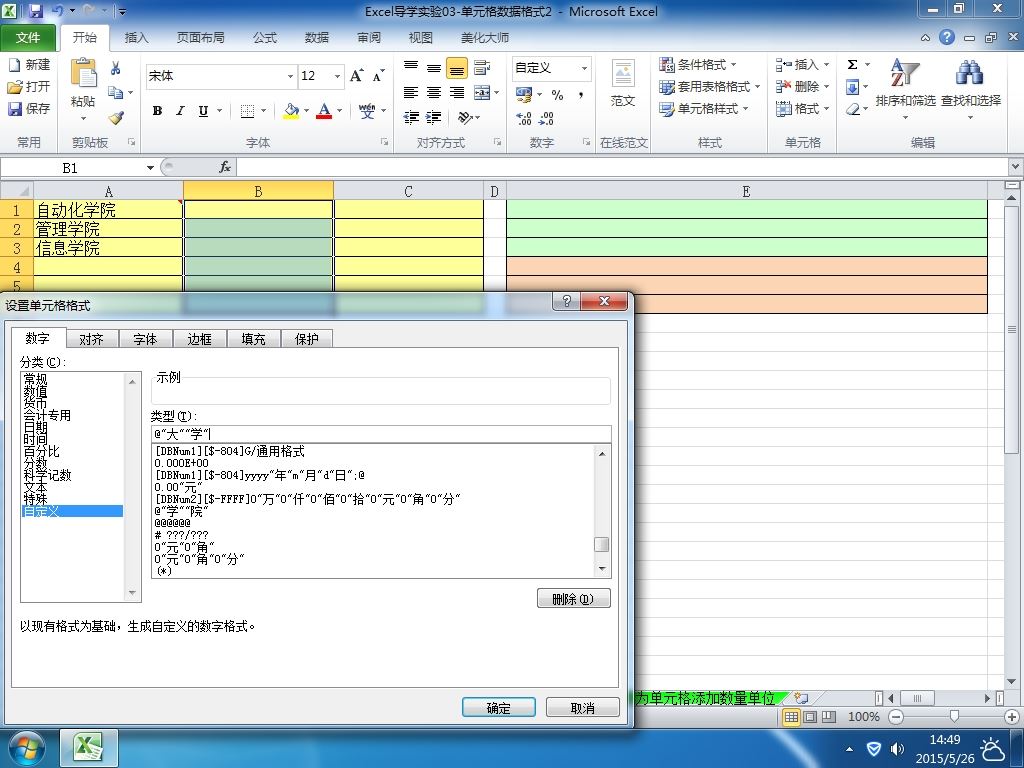Click the AutoSum sigma icon
This screenshot has width=1024, height=768.
852,65
